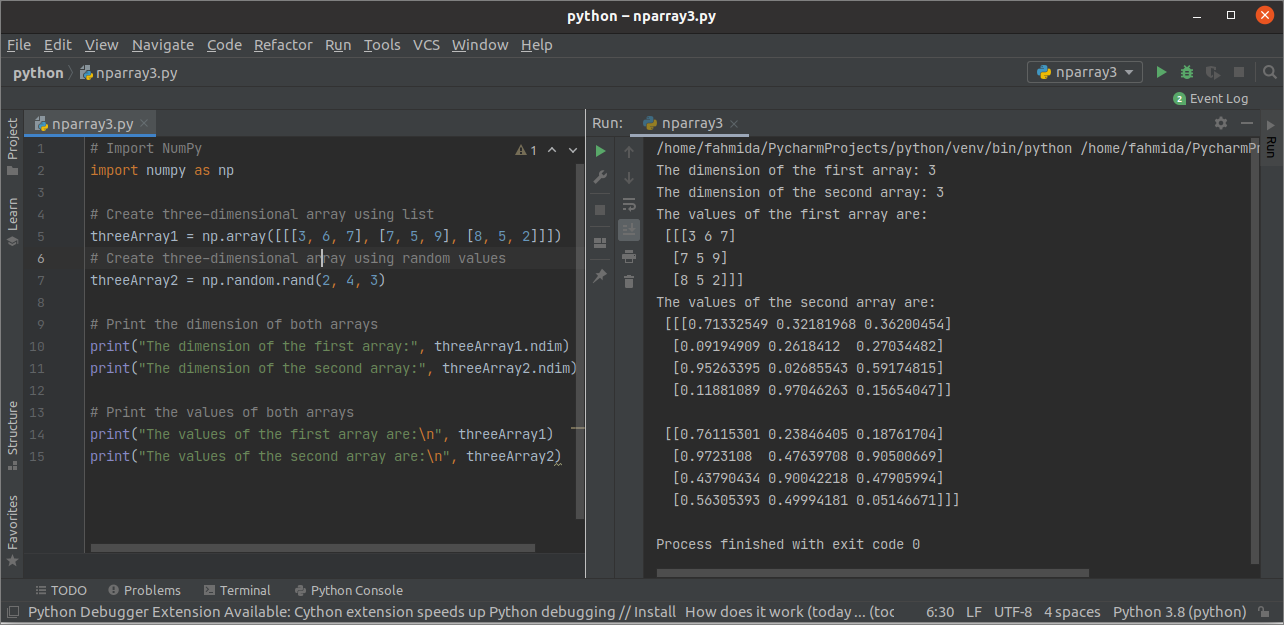Image resolution: width=1284 pixels, height=625 pixels.
Task: Click the search magnifier icon at top right
Action: (x=1269, y=72)
